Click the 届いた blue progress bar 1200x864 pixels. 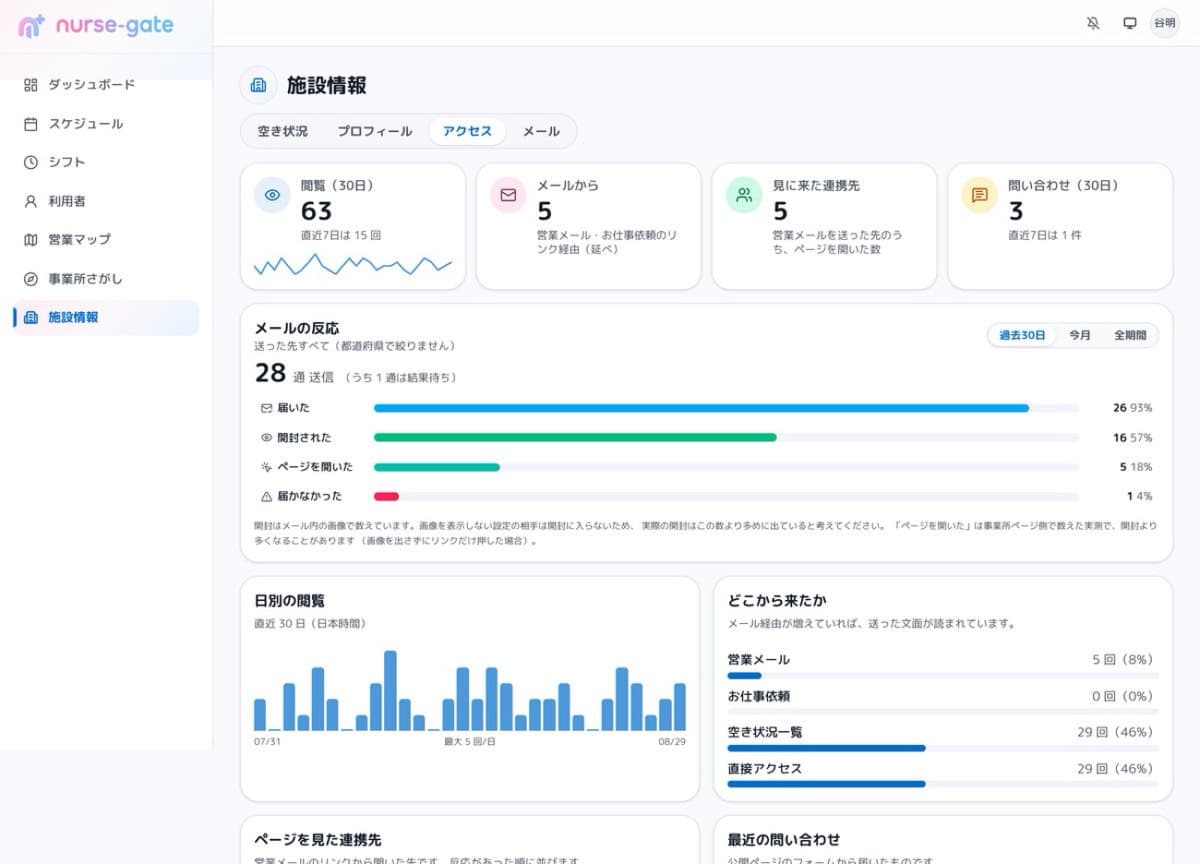[x=701, y=408]
